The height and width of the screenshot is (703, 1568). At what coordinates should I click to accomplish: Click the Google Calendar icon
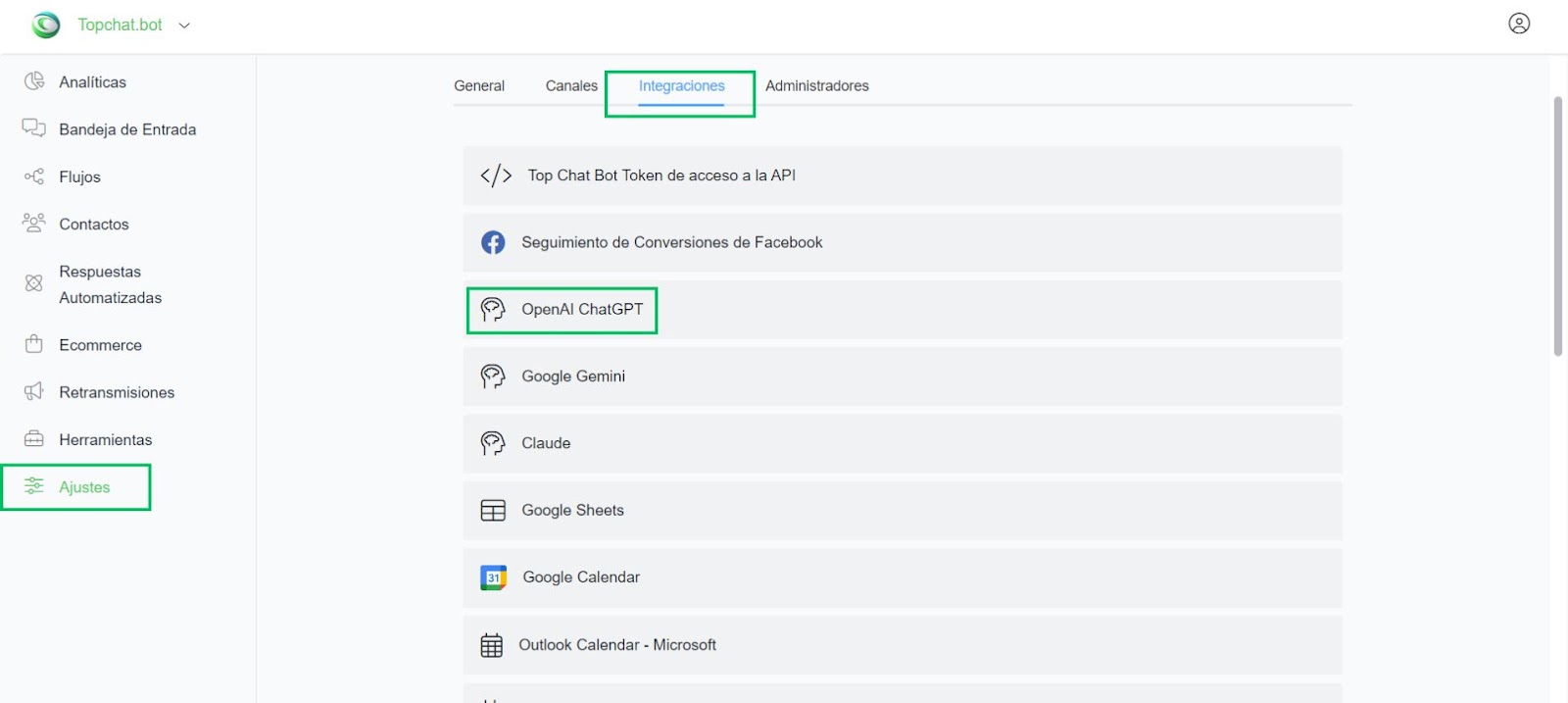(x=494, y=577)
